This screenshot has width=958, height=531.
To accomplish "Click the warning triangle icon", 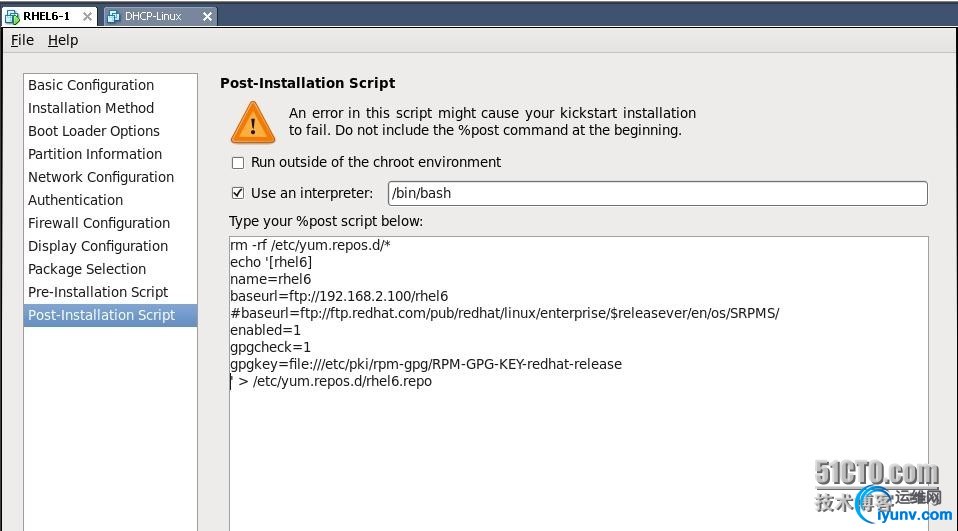I will (252, 122).
